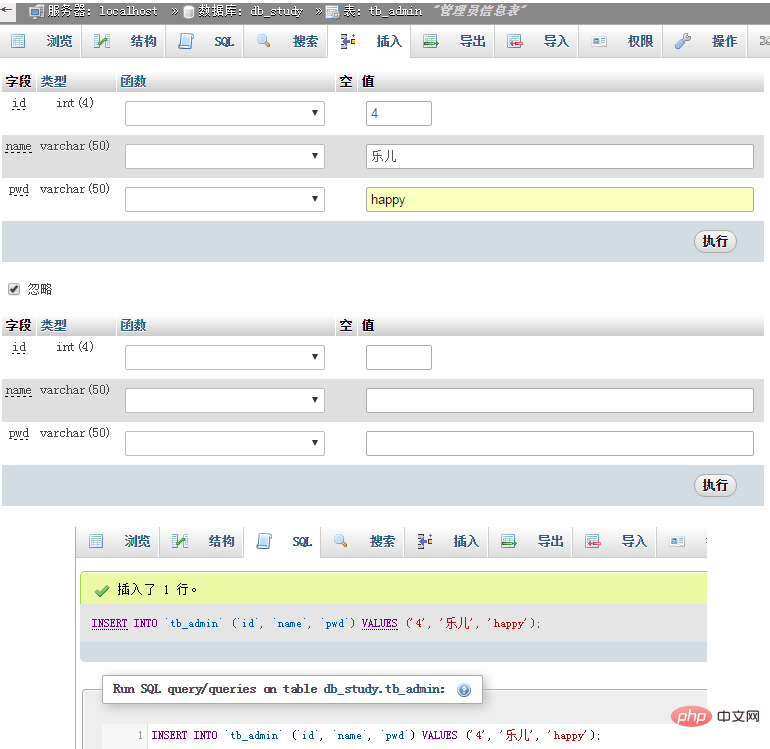This screenshot has height=749, width=770.
Task: Click the SQL editor line with the INSERT statement
Action: click(376, 735)
